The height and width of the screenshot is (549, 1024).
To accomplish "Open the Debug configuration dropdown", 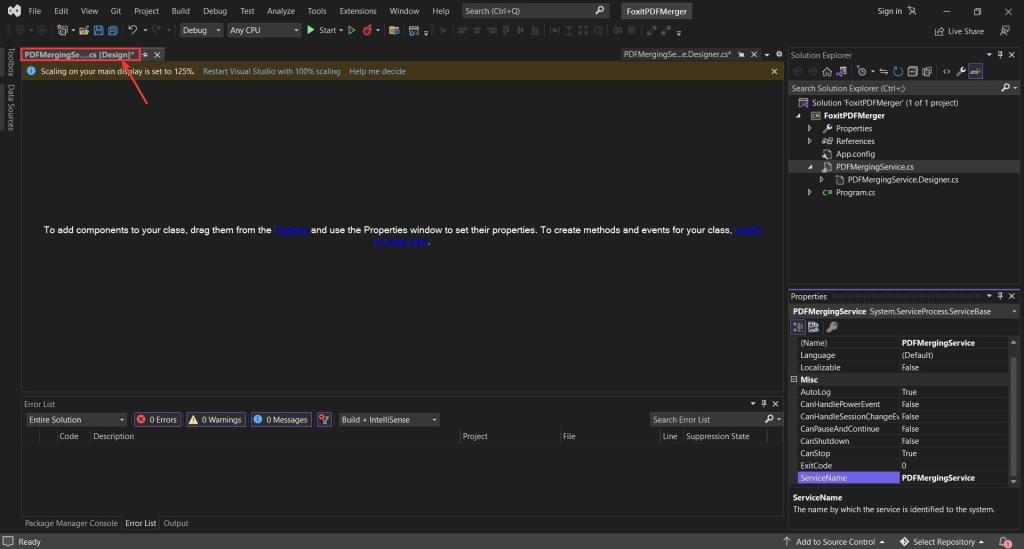I will click(x=201, y=30).
